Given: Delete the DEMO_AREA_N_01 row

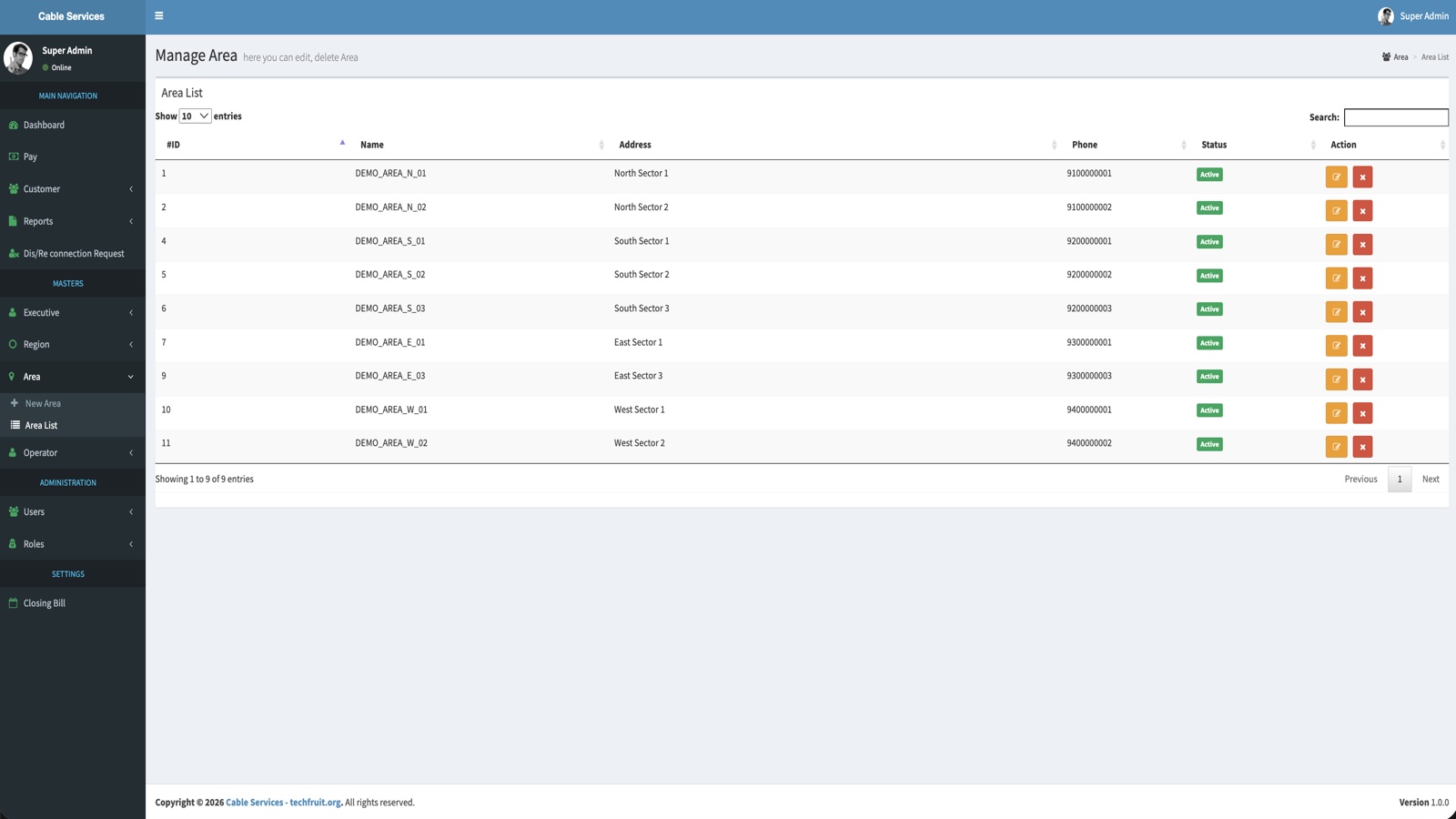Looking at the screenshot, I should pos(1362,177).
